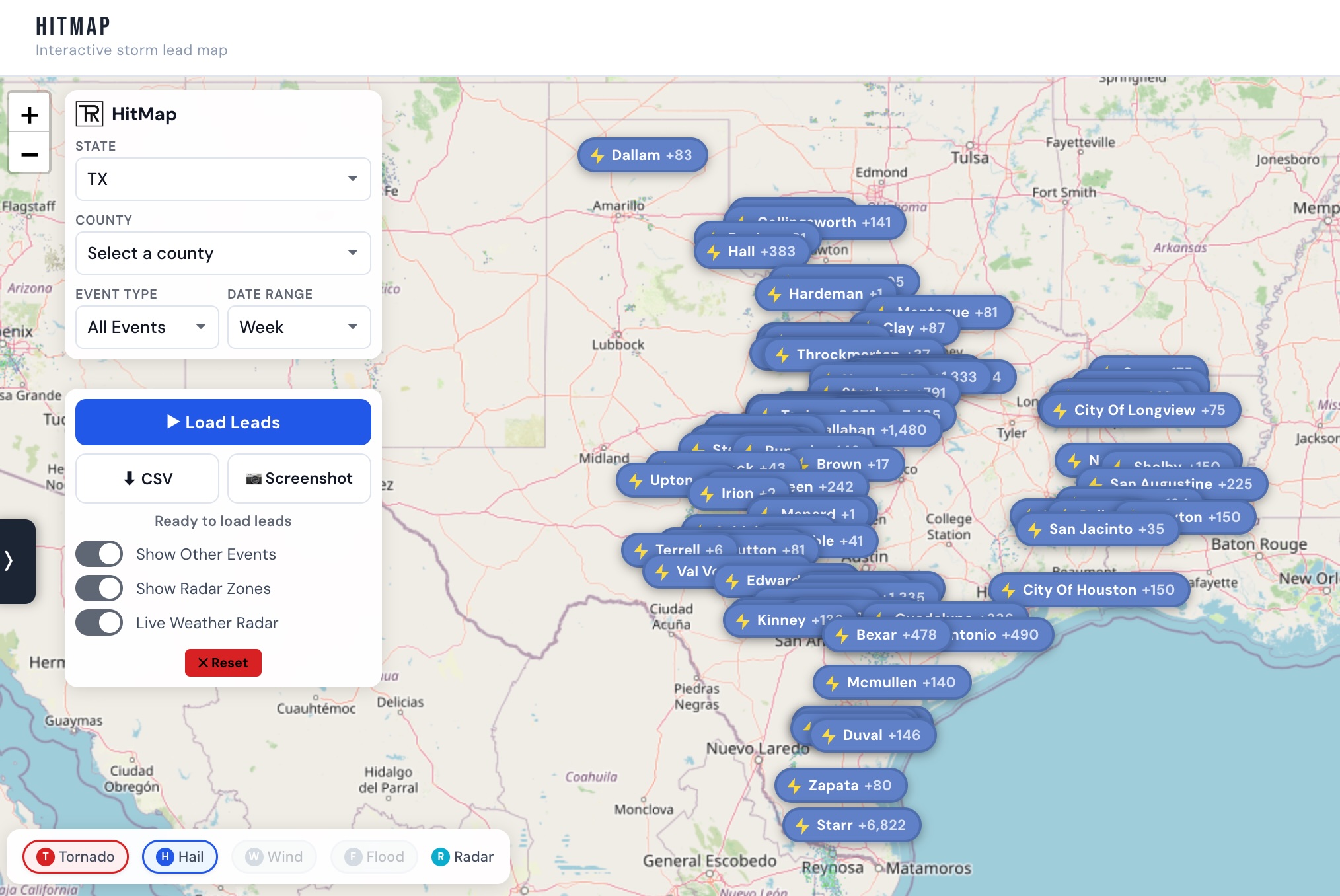Select the Mcmullen +140 marker
This screenshot has width=1340, height=896.
coord(892,683)
